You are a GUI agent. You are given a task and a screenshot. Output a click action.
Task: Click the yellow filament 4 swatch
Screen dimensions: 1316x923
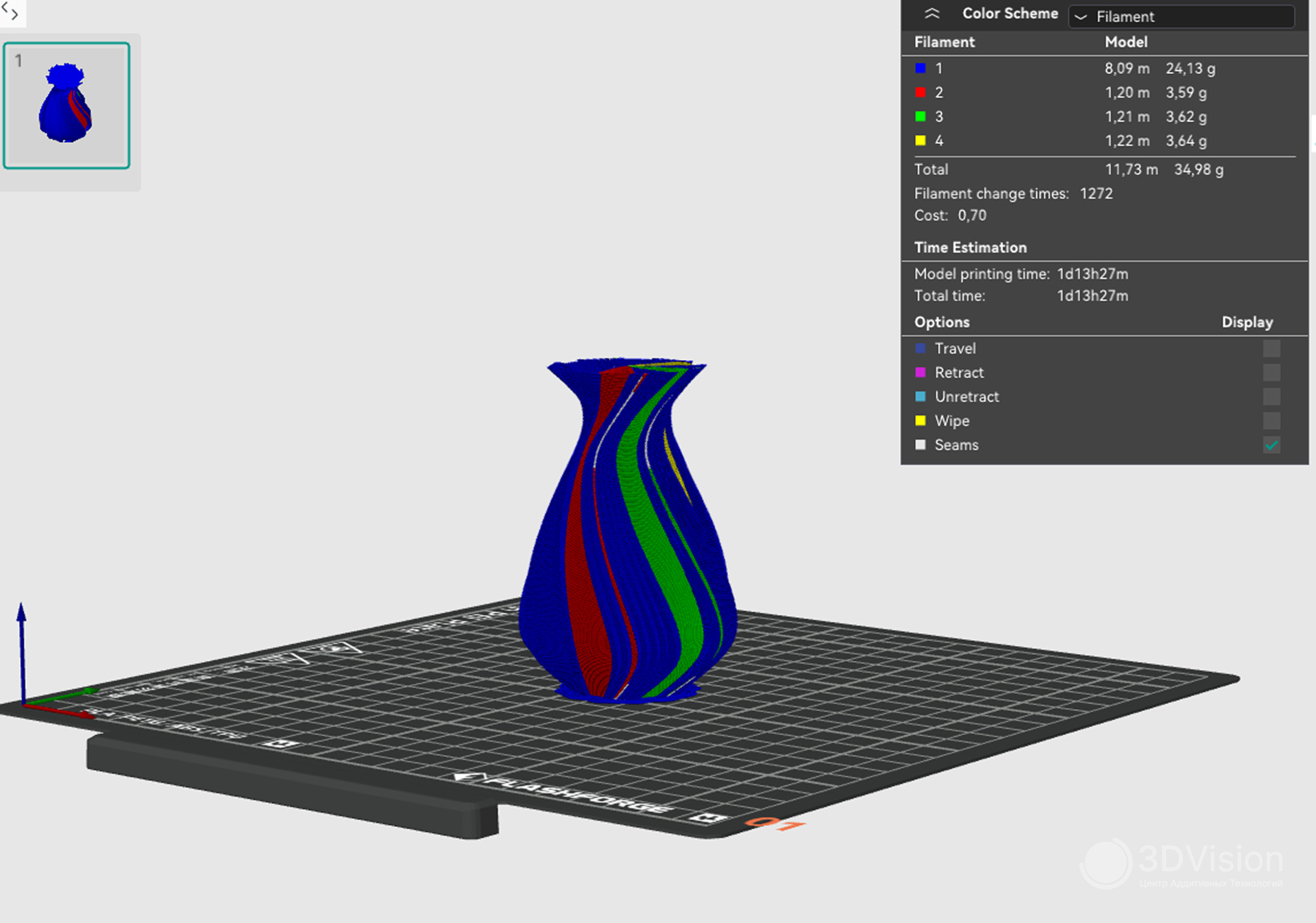(x=921, y=141)
